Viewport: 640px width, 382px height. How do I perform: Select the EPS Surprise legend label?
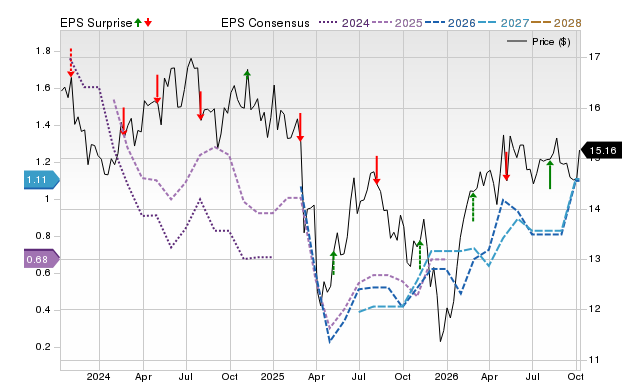pos(96,23)
